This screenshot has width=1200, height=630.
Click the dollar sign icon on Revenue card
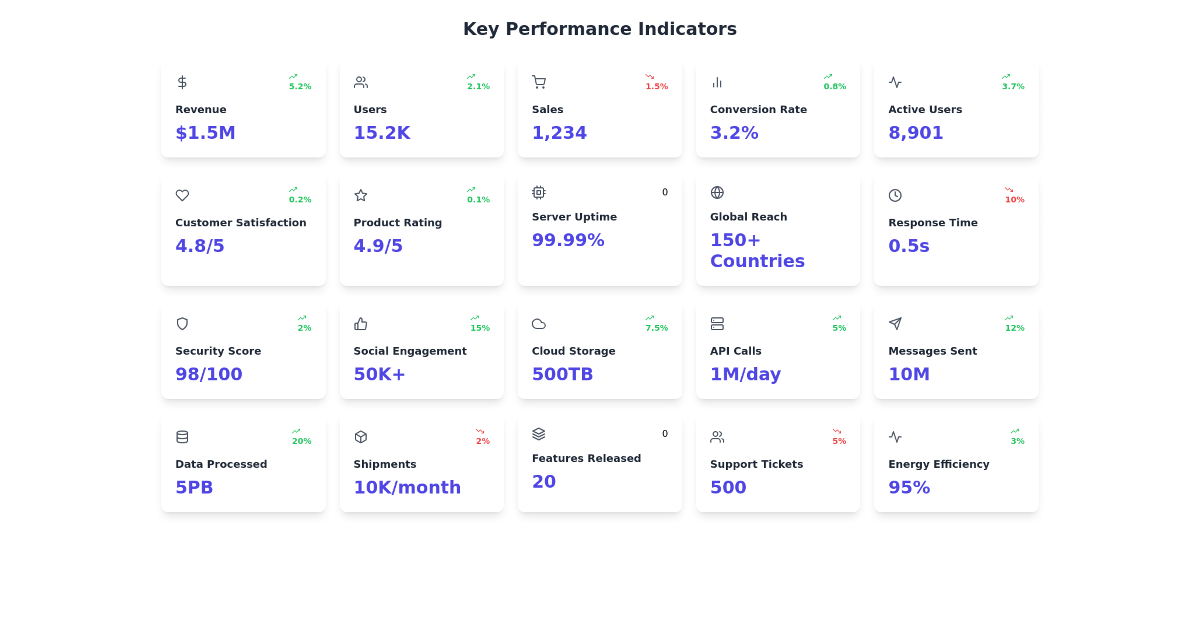[x=182, y=82]
